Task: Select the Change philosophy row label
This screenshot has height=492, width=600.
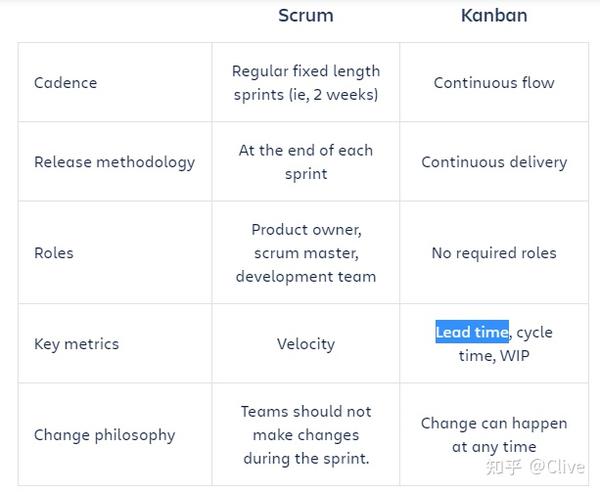Action: click(x=104, y=435)
